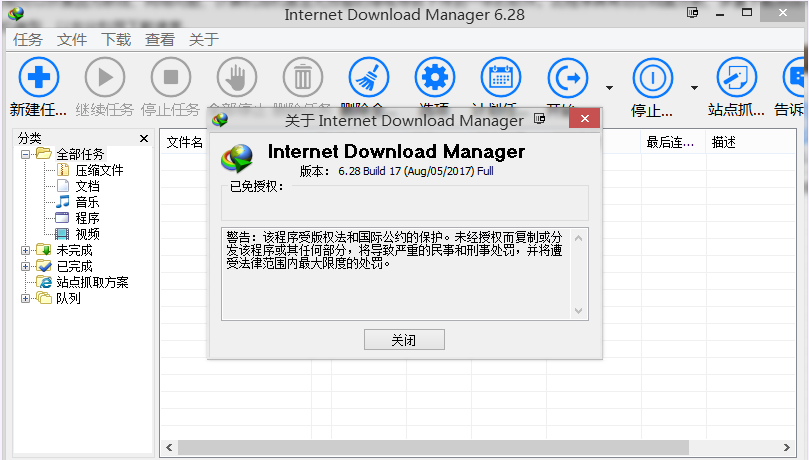The height and width of the screenshot is (460, 809).
Task: Click the stacked folders icon beside 队列
Action: [x=44, y=298]
